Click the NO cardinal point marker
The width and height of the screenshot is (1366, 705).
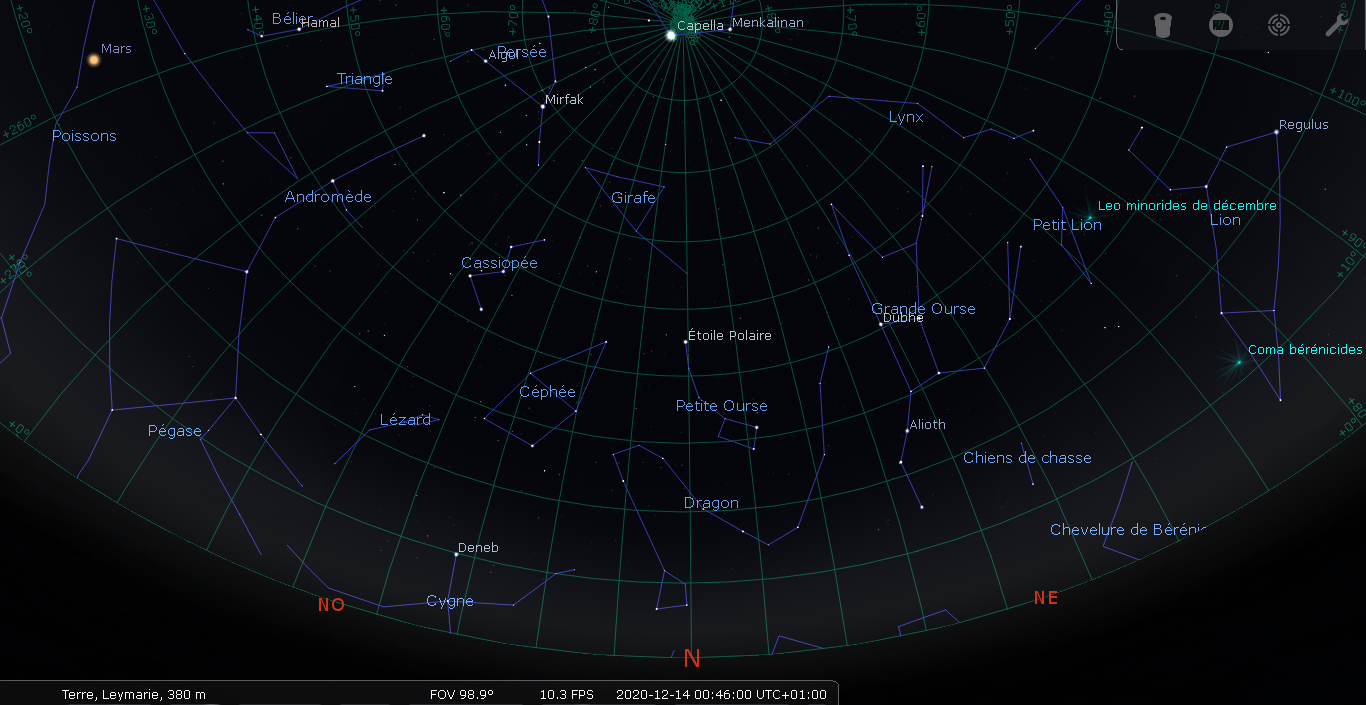(x=331, y=605)
